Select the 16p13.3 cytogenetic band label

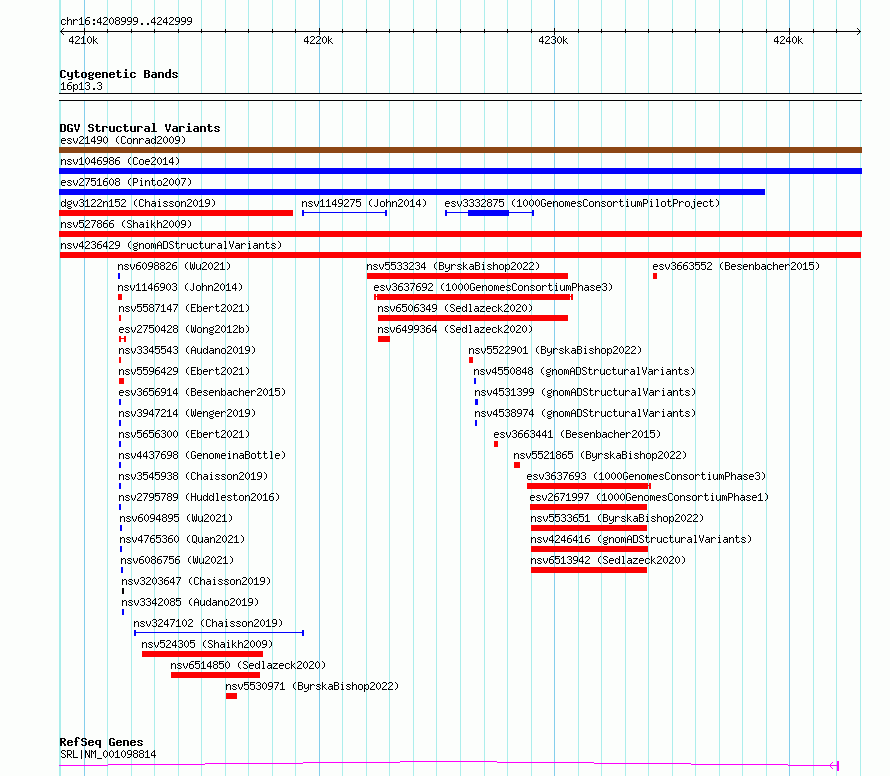pos(81,86)
